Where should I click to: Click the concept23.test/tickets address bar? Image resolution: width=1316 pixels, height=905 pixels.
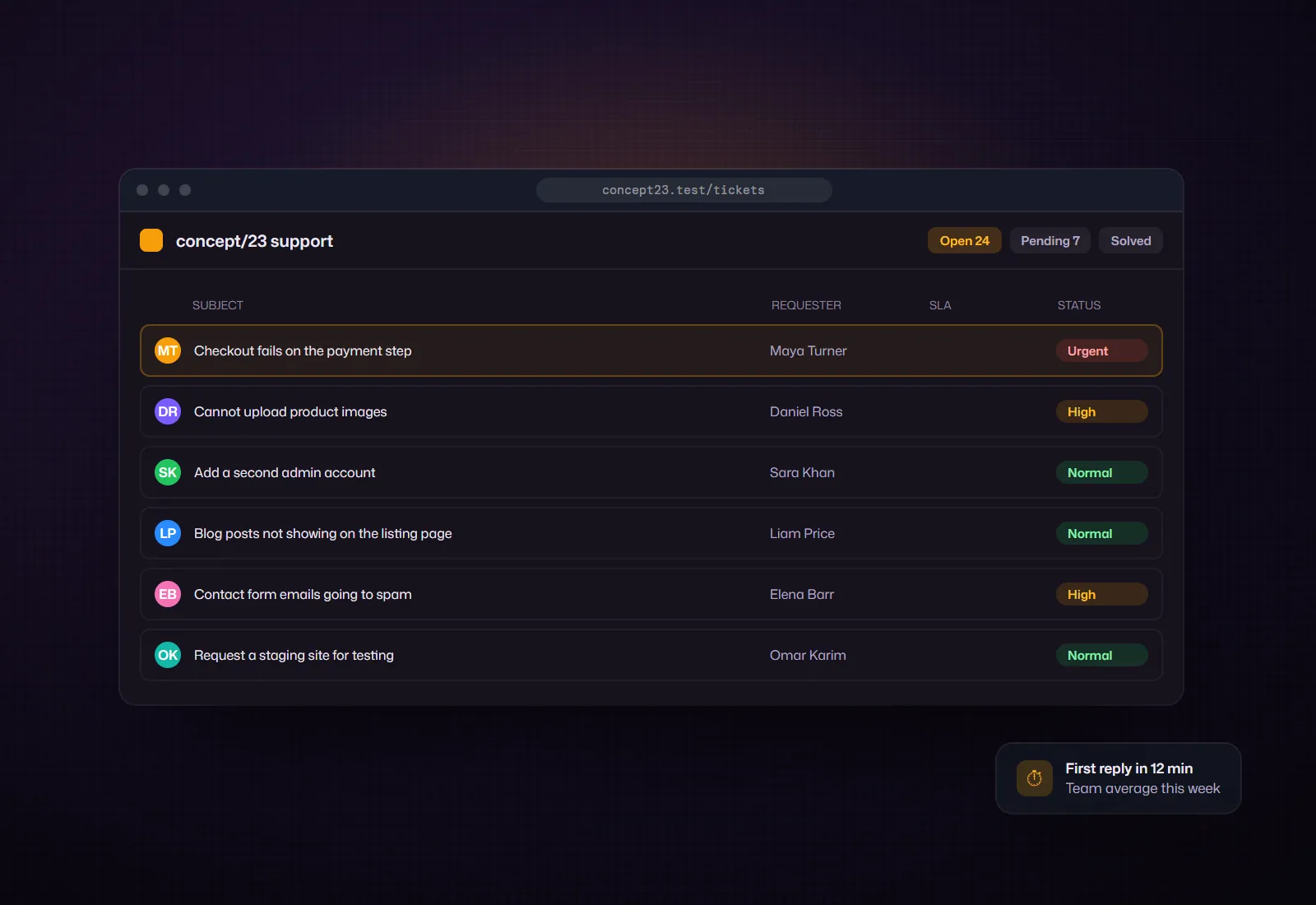[684, 190]
